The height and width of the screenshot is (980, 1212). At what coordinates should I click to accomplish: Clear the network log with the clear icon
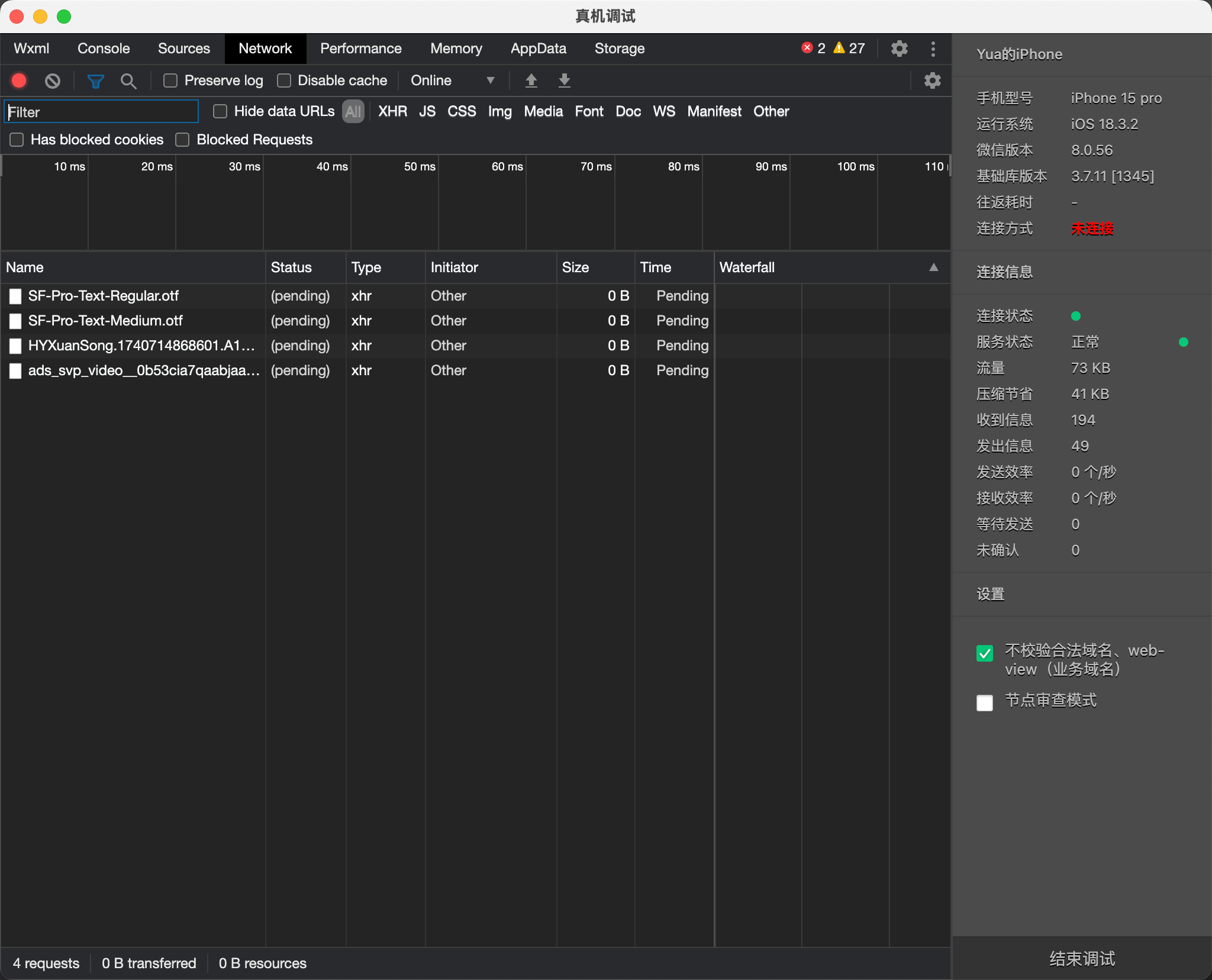coord(53,80)
